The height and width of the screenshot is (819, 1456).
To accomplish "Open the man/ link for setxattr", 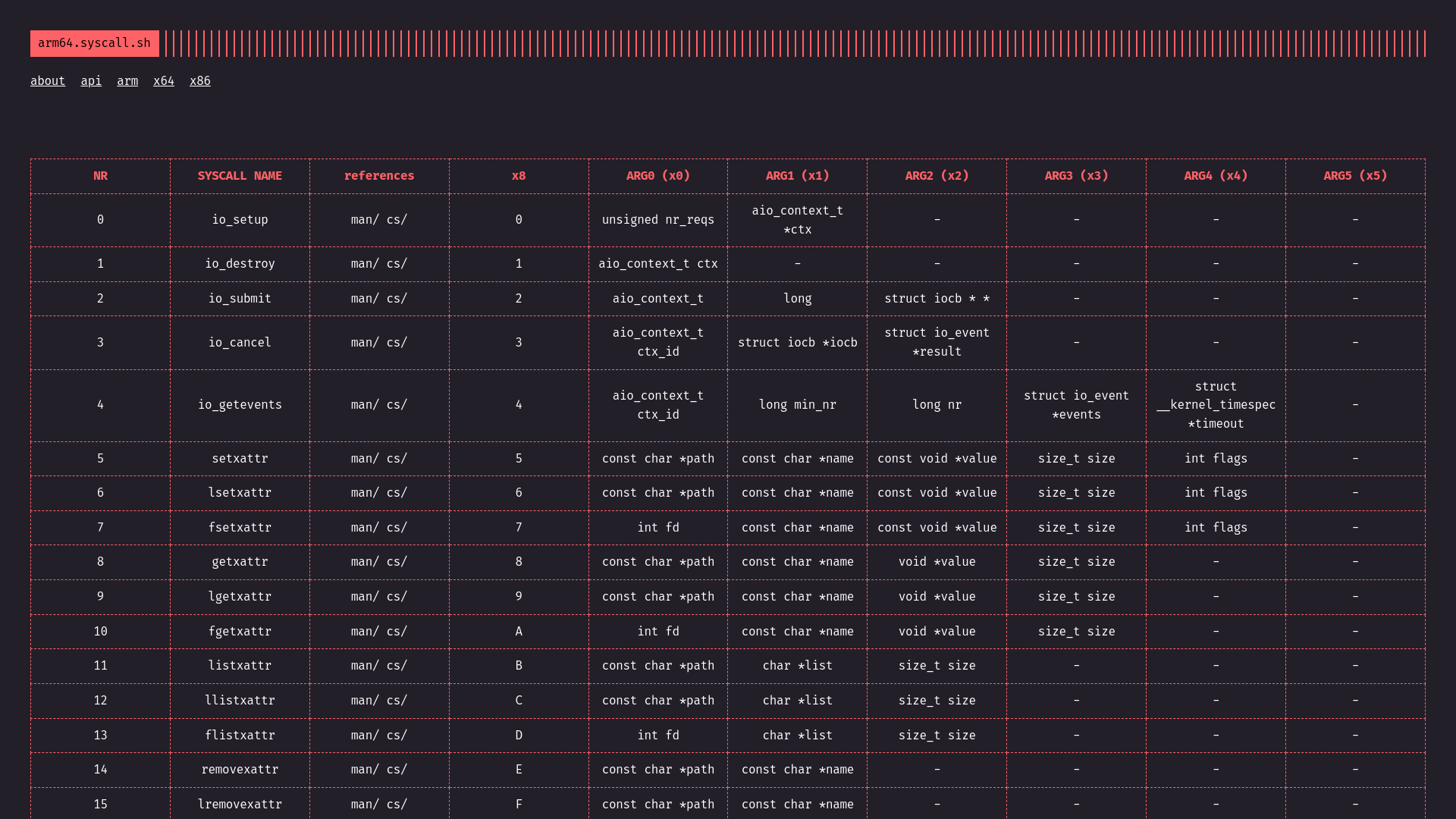I will 366,459.
